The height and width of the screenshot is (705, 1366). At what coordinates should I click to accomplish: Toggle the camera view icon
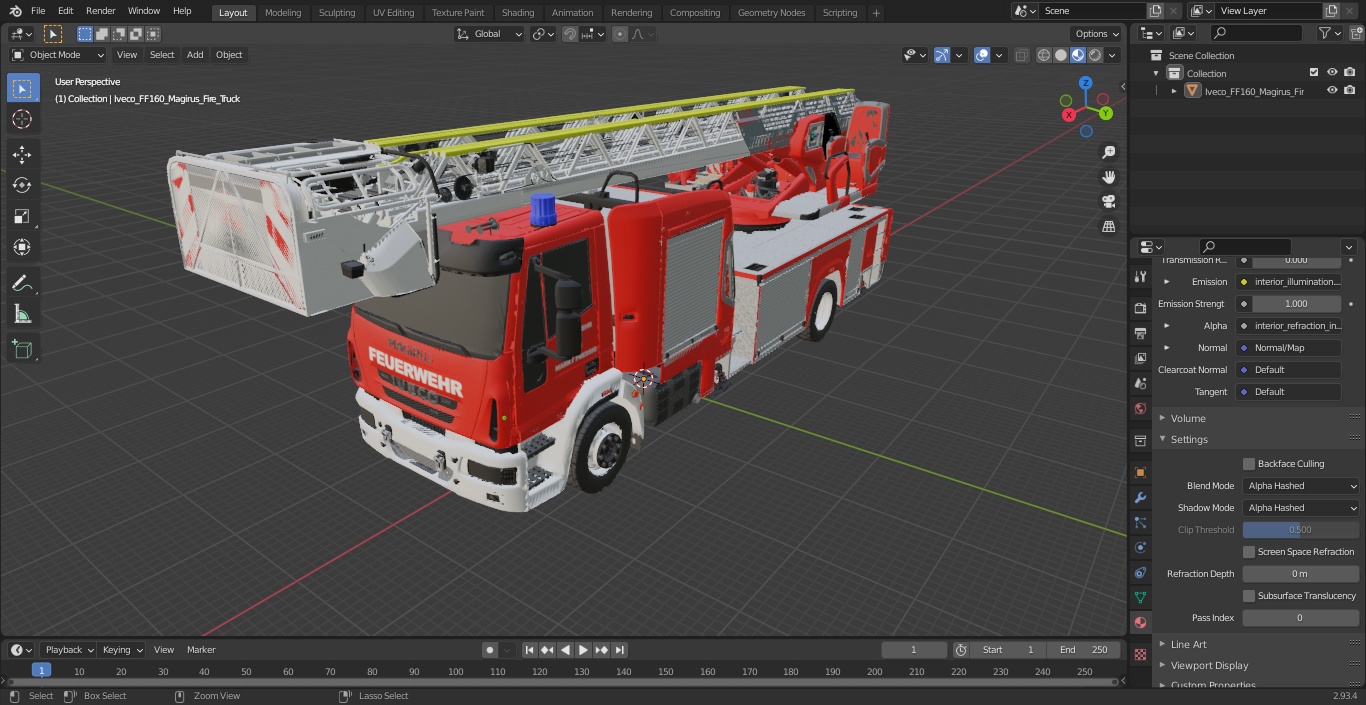pyautogui.click(x=1109, y=202)
